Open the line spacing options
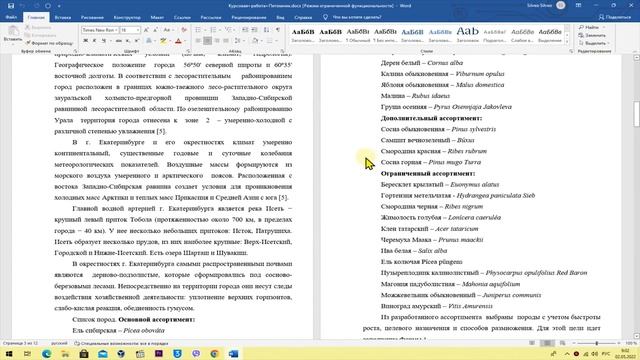 (x=238, y=41)
